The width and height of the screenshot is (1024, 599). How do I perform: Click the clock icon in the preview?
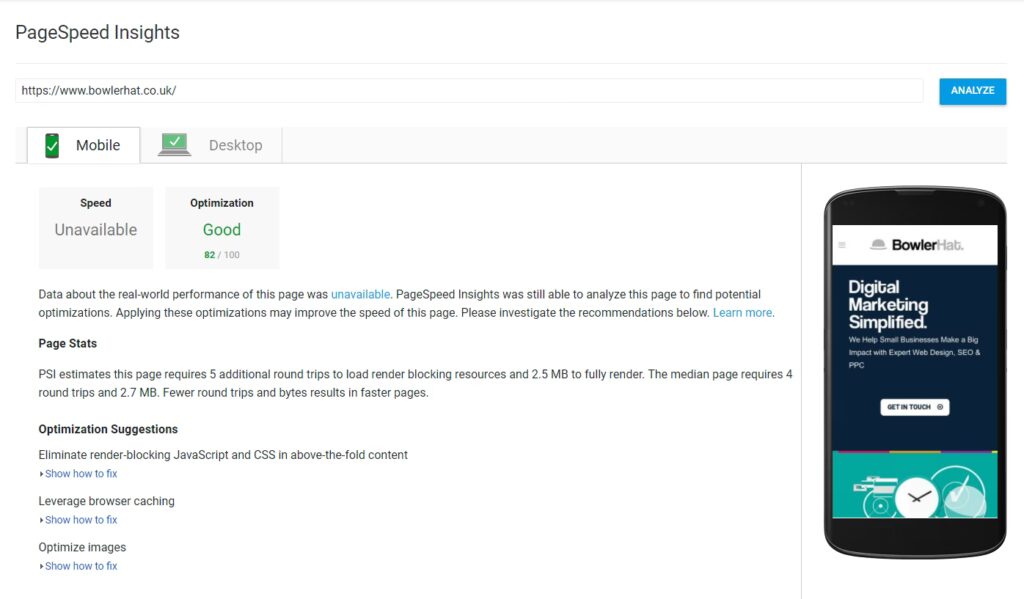[x=916, y=496]
